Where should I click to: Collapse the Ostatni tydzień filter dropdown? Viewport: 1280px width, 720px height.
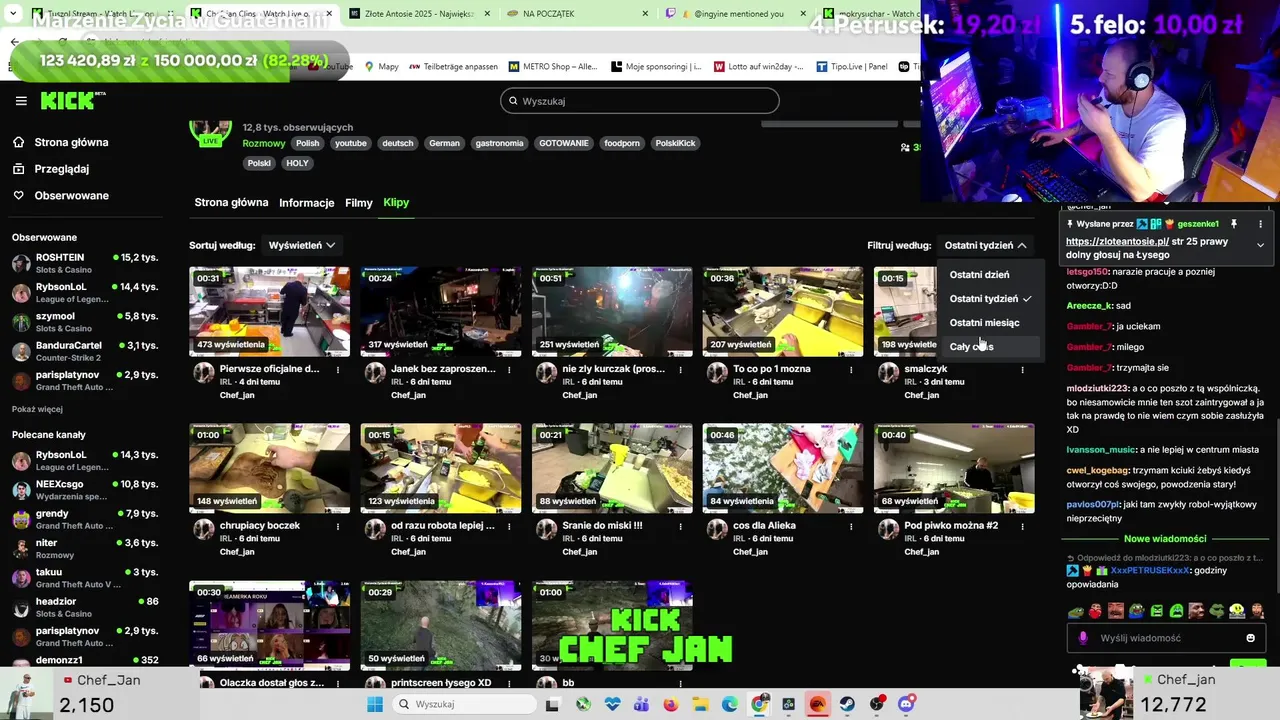(x=985, y=245)
